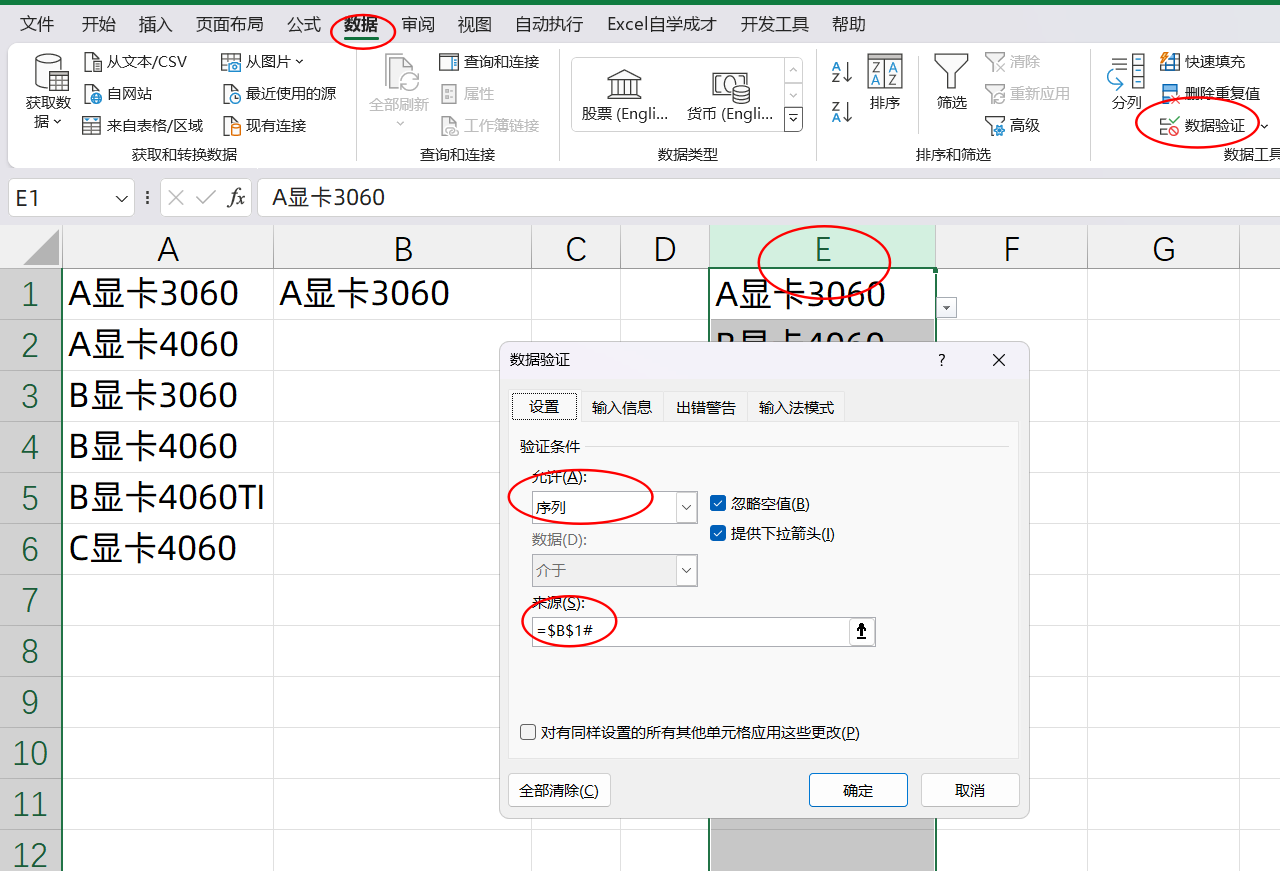Switch to the 页面布局 ribbon tab

click(230, 25)
